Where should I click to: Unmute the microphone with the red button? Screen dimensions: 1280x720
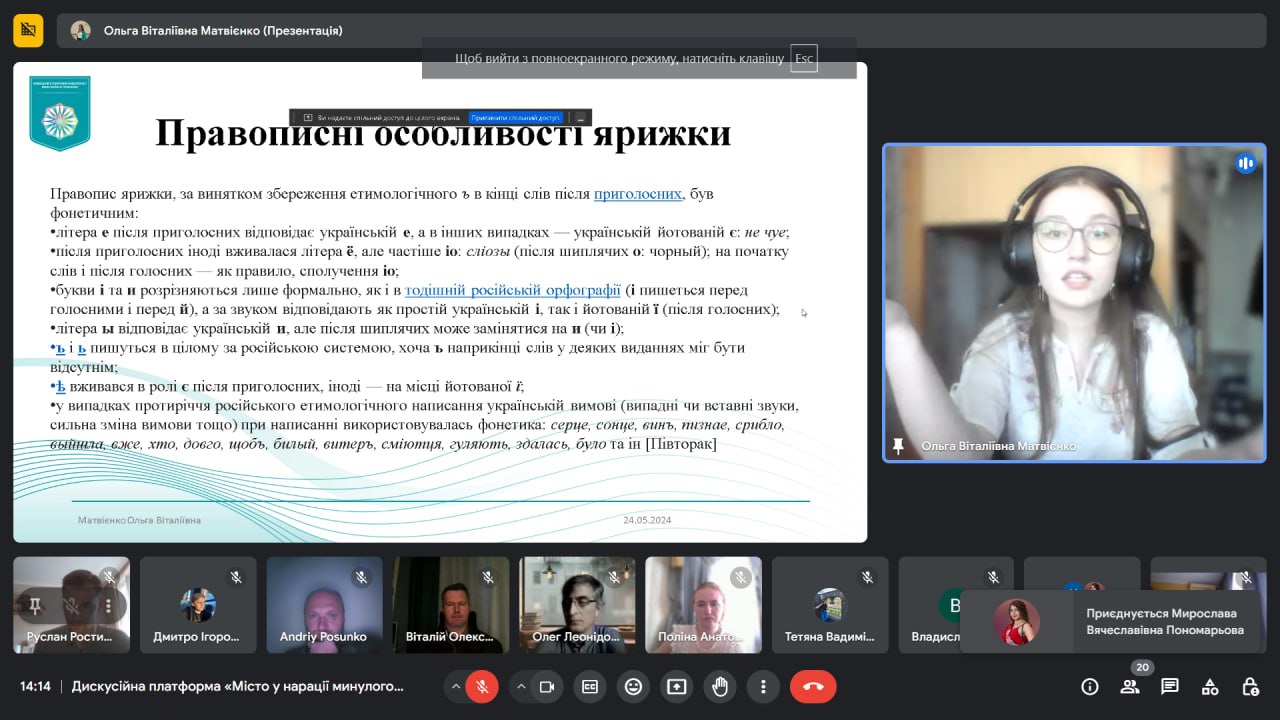point(481,686)
